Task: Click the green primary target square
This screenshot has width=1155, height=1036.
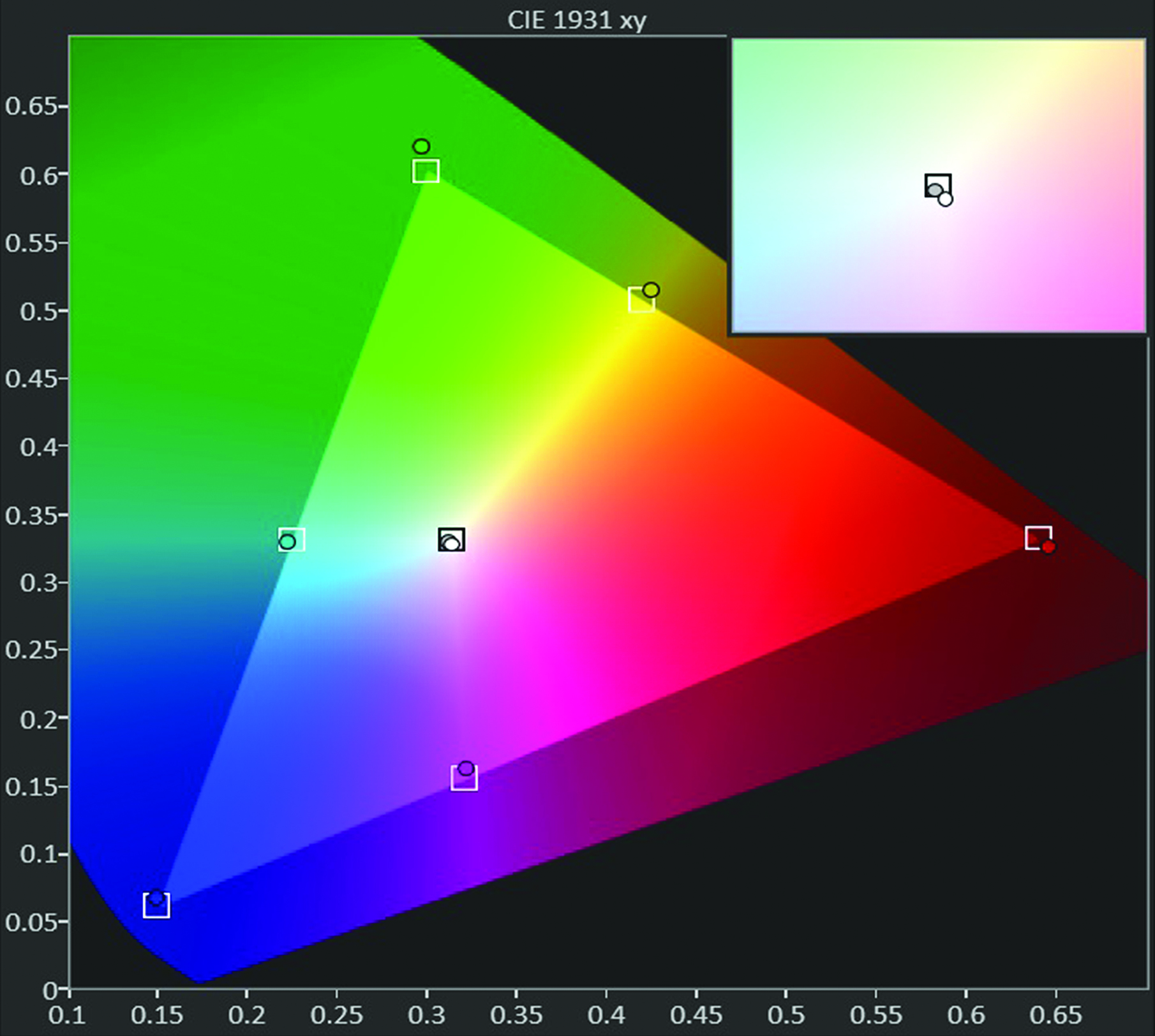Action: click(x=426, y=171)
